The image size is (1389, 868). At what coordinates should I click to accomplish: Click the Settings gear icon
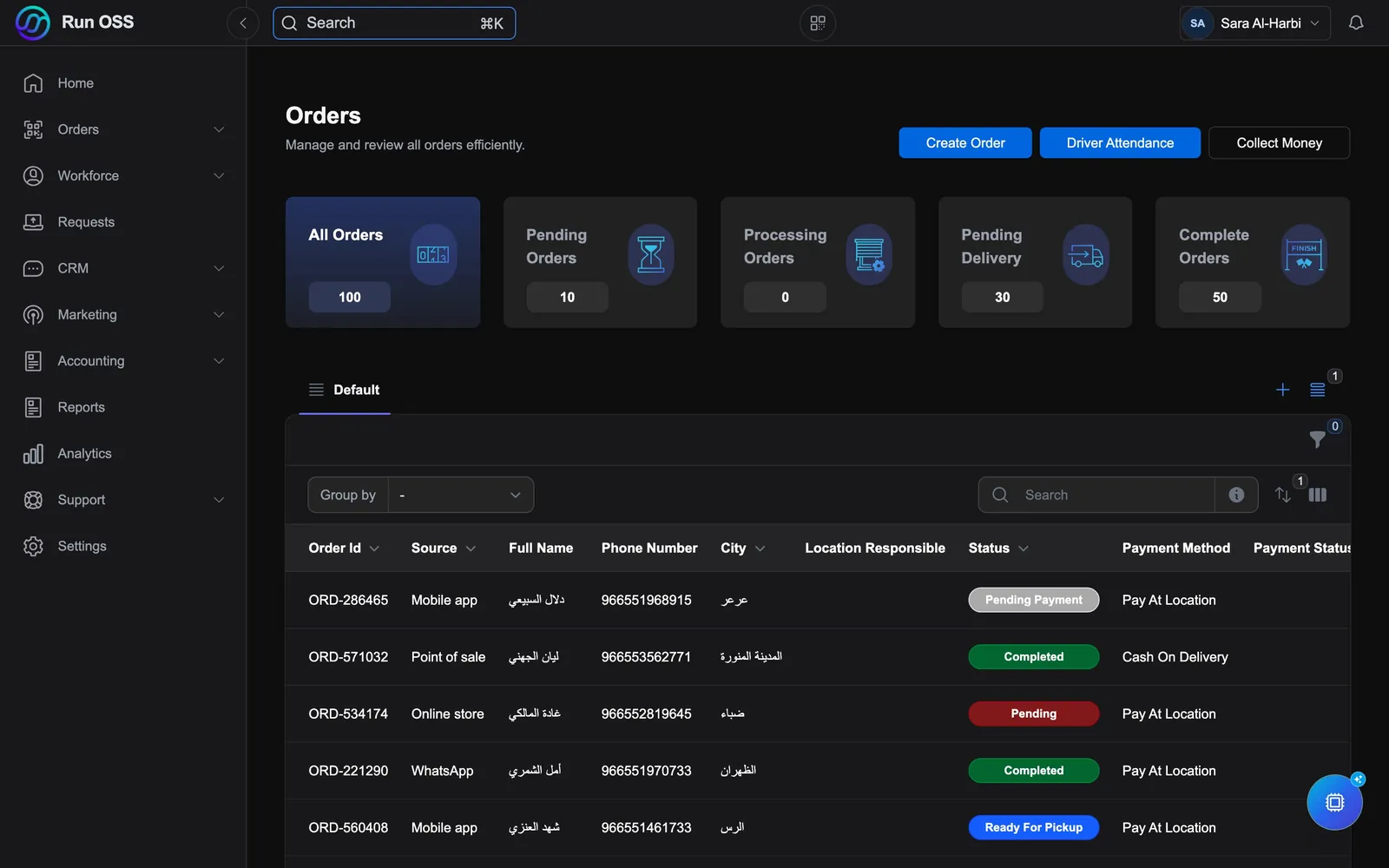pyautogui.click(x=33, y=546)
